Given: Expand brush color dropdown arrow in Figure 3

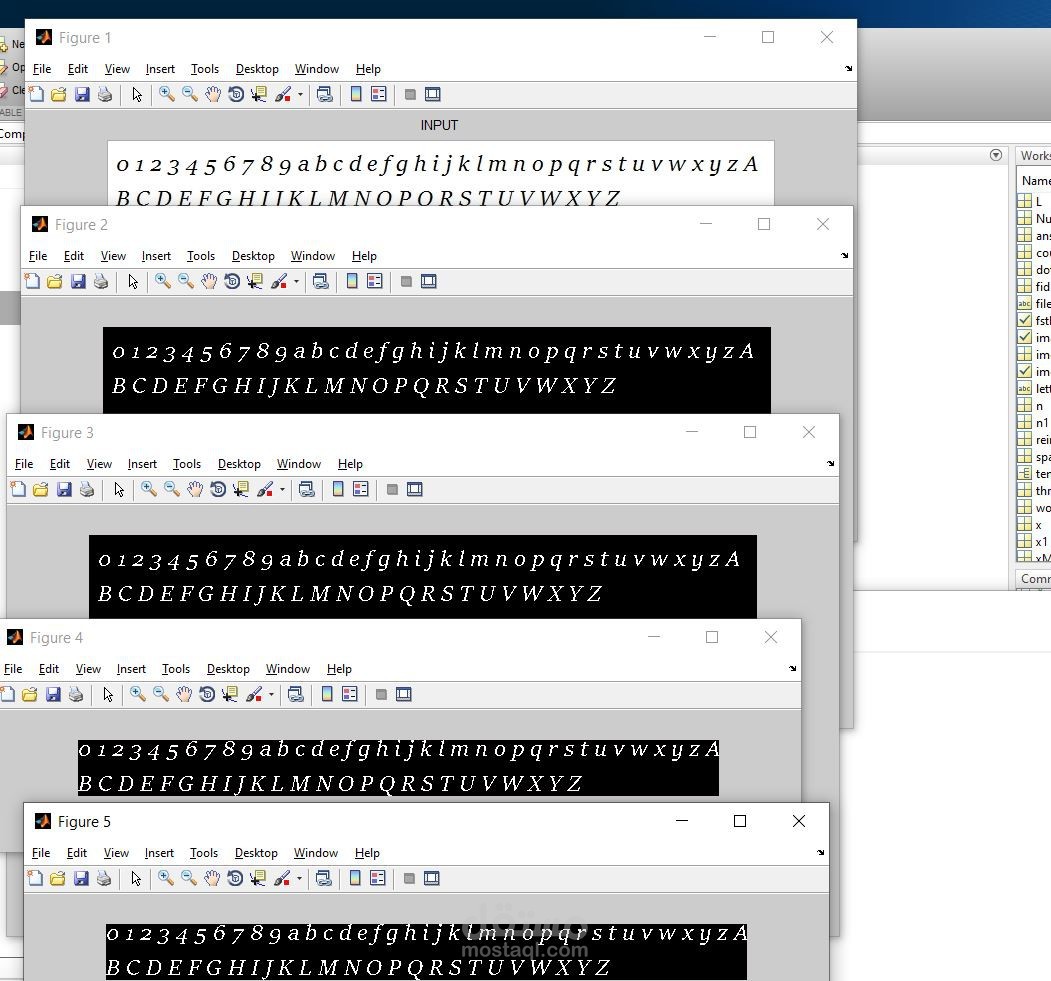Looking at the screenshot, I should [282, 491].
